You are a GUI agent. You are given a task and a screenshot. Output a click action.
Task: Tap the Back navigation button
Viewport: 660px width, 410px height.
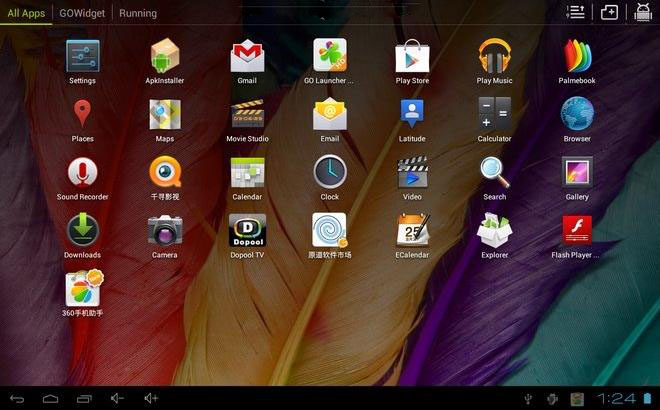17,398
